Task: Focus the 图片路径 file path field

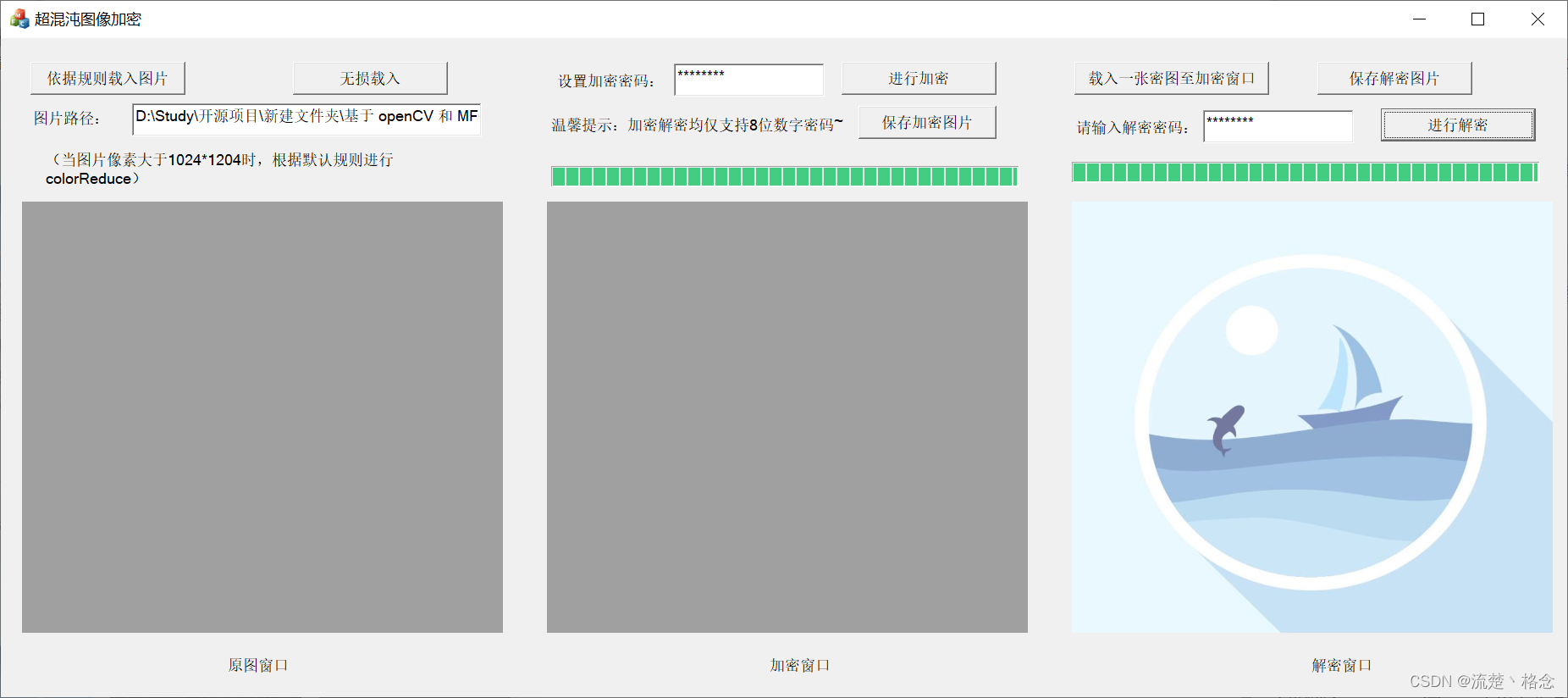Action: click(x=306, y=119)
